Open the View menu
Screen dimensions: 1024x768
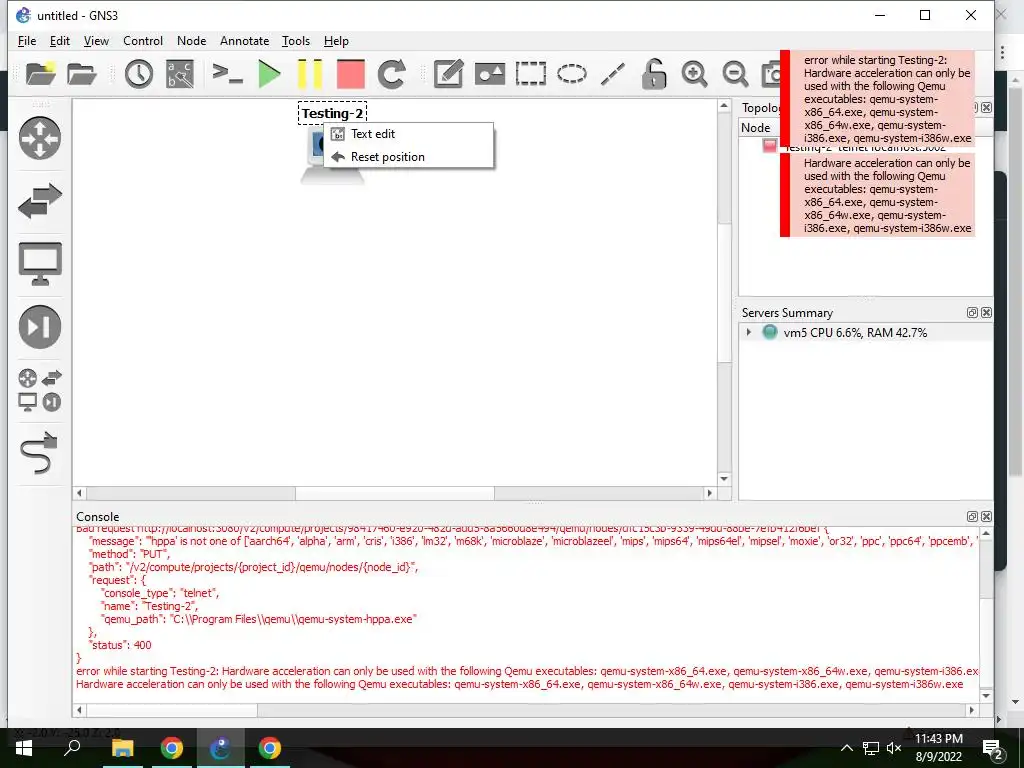click(x=96, y=40)
